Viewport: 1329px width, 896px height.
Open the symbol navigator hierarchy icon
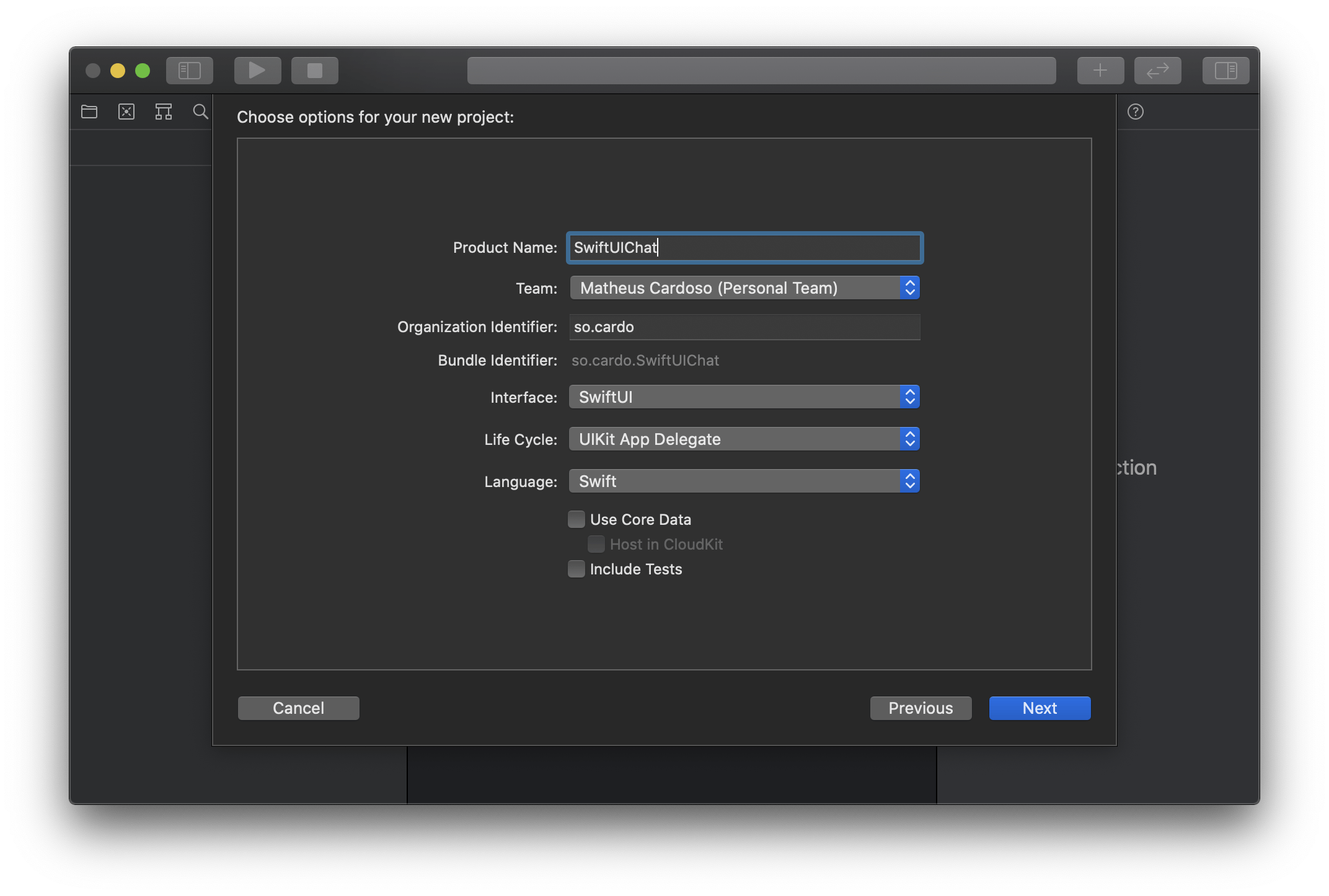[x=164, y=112]
